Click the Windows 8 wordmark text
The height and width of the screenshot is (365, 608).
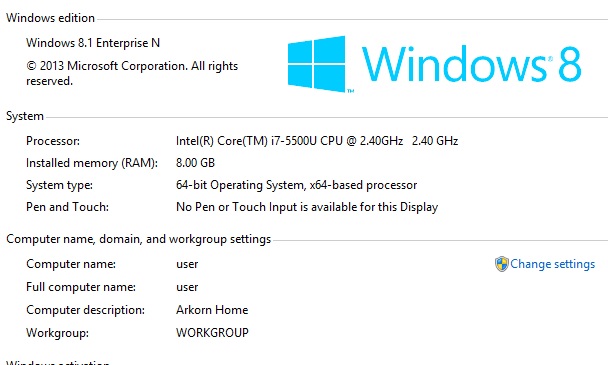click(x=471, y=64)
